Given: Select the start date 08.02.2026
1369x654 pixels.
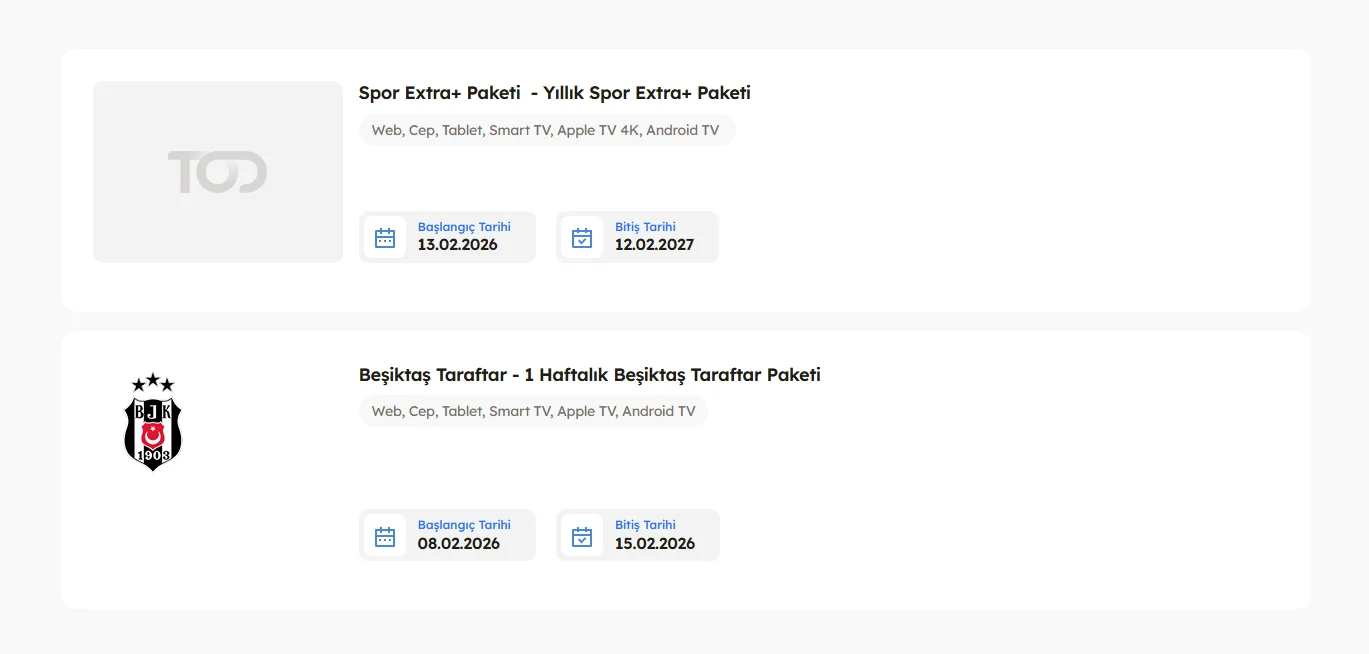Looking at the screenshot, I should coord(458,544).
